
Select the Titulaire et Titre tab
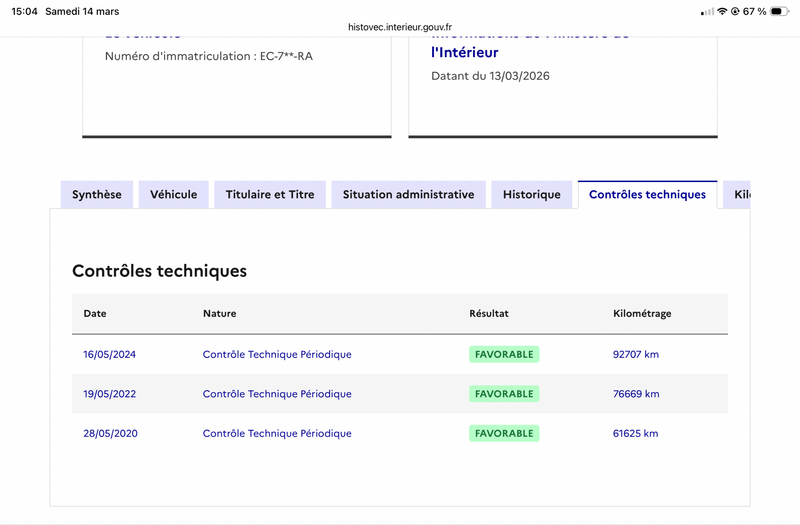coord(270,194)
